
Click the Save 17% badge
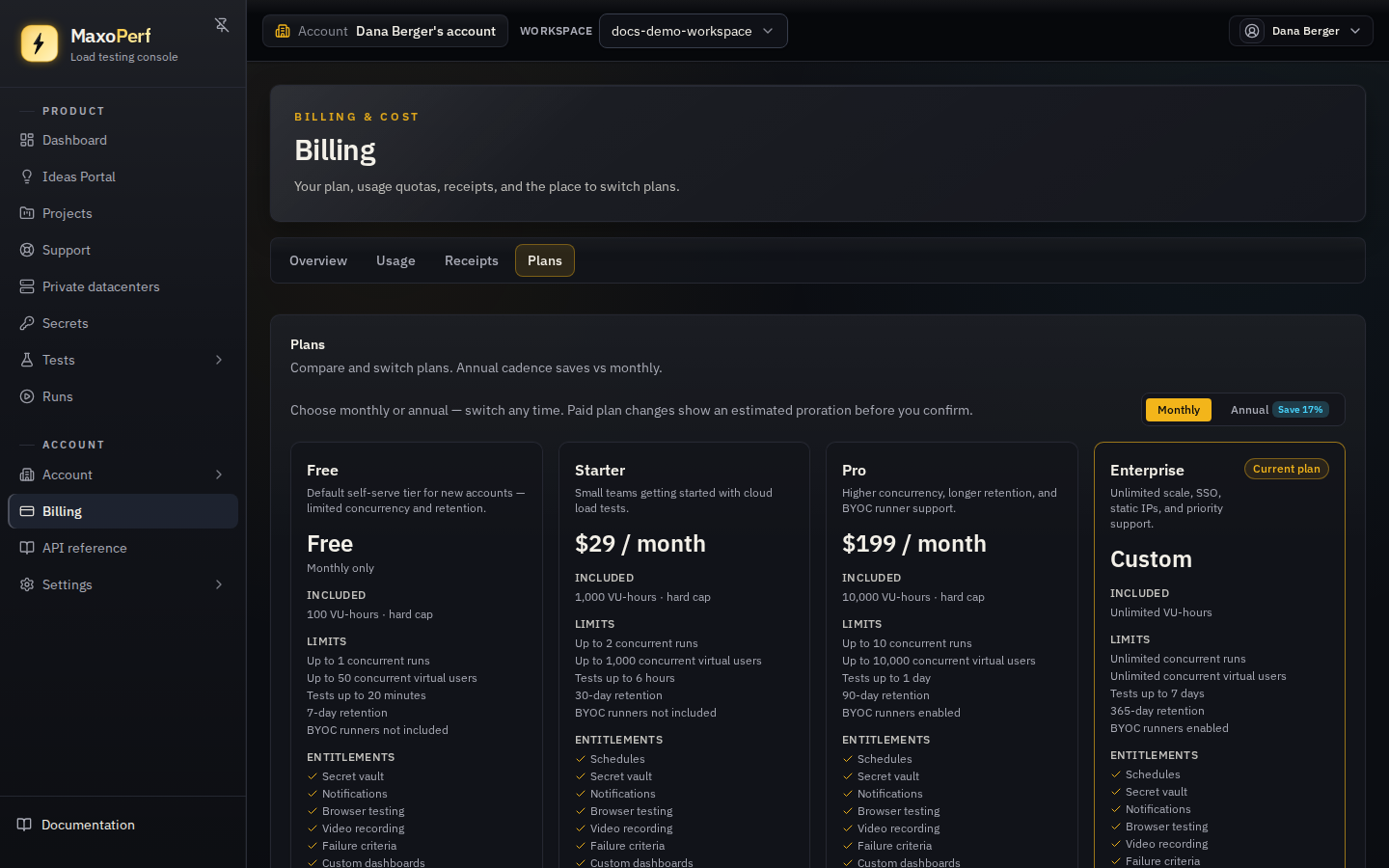1300,410
